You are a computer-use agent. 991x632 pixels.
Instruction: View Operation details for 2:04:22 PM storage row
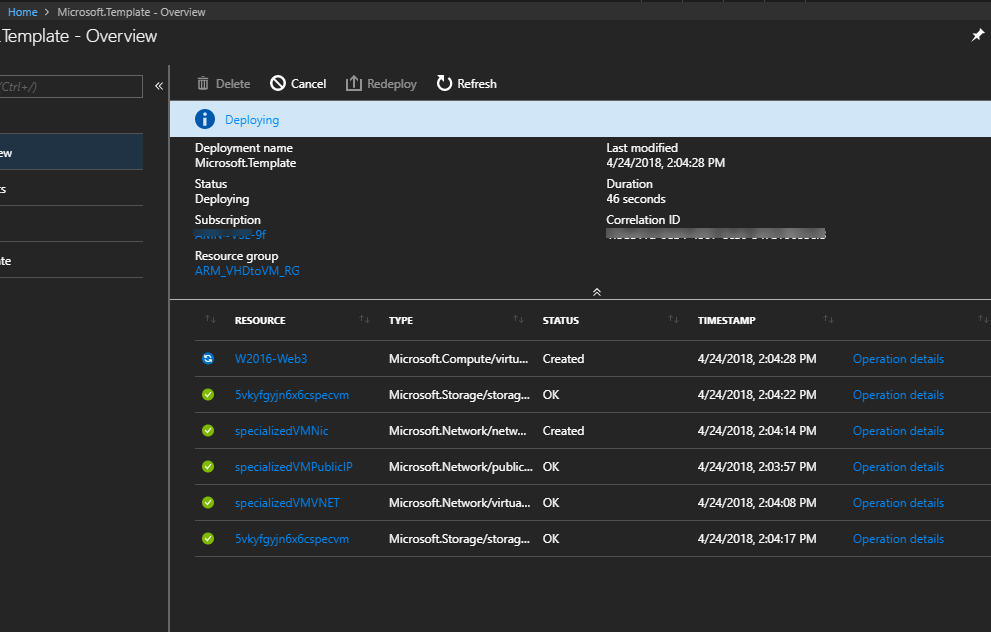(x=898, y=394)
